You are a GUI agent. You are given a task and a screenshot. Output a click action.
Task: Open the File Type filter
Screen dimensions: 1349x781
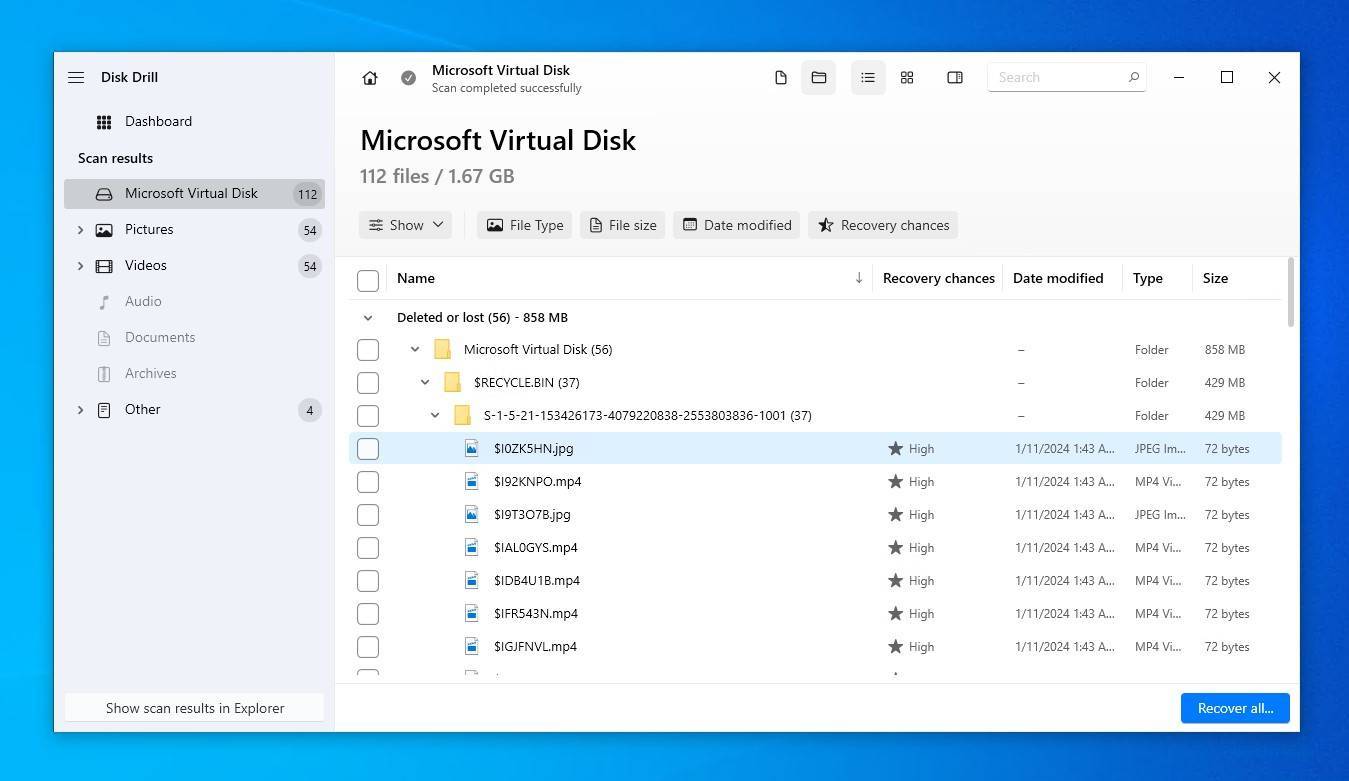click(x=524, y=225)
